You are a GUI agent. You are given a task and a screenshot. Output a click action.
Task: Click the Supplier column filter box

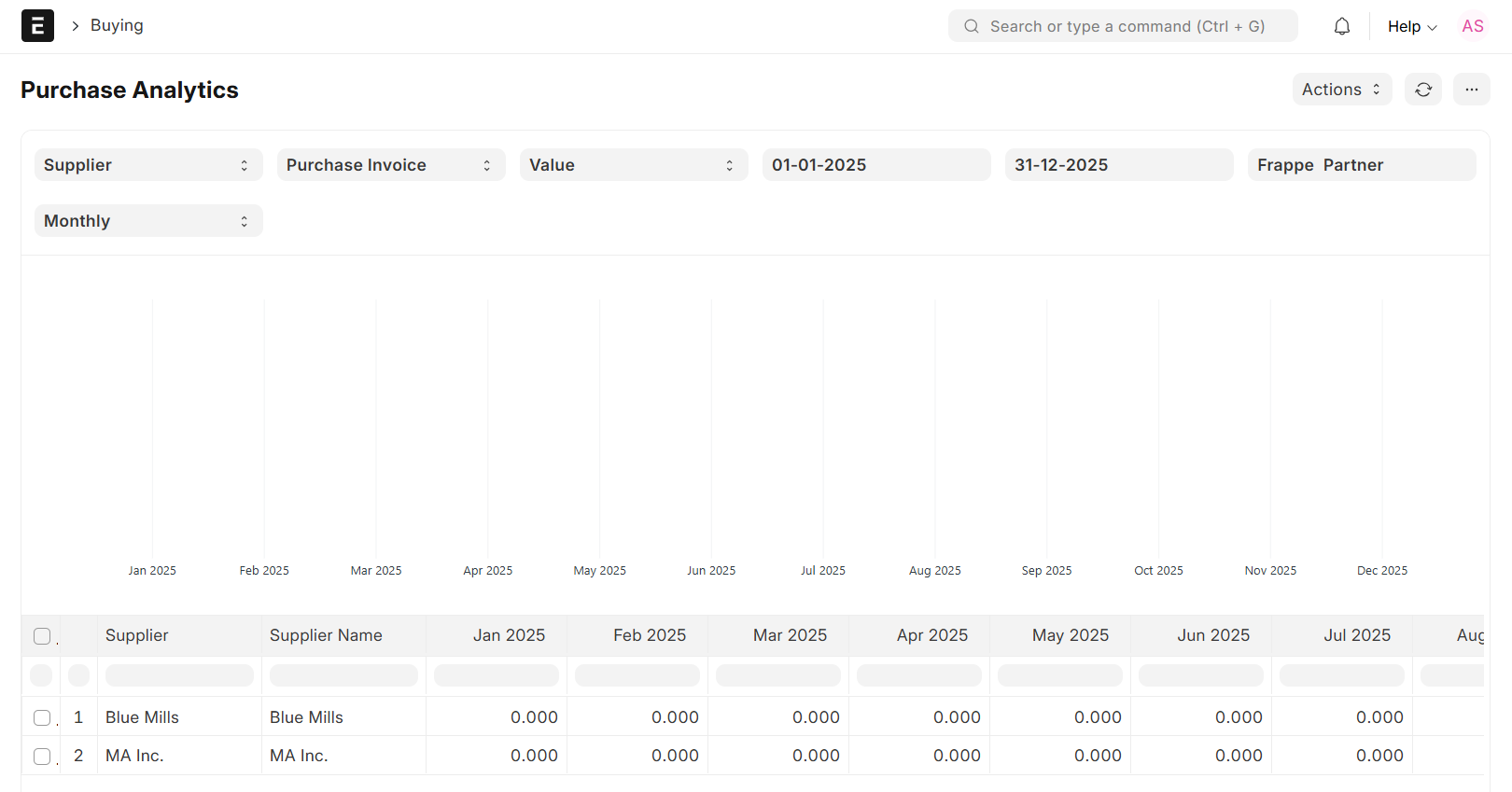click(179, 675)
